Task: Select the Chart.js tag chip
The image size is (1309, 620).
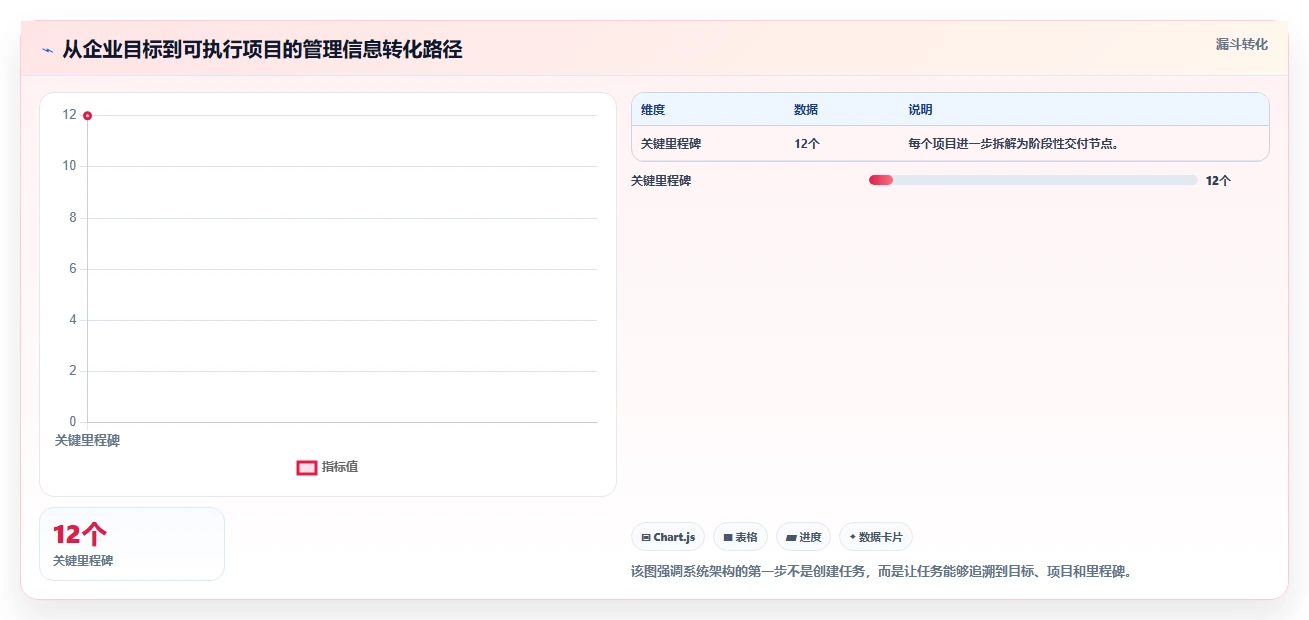Action: [668, 537]
